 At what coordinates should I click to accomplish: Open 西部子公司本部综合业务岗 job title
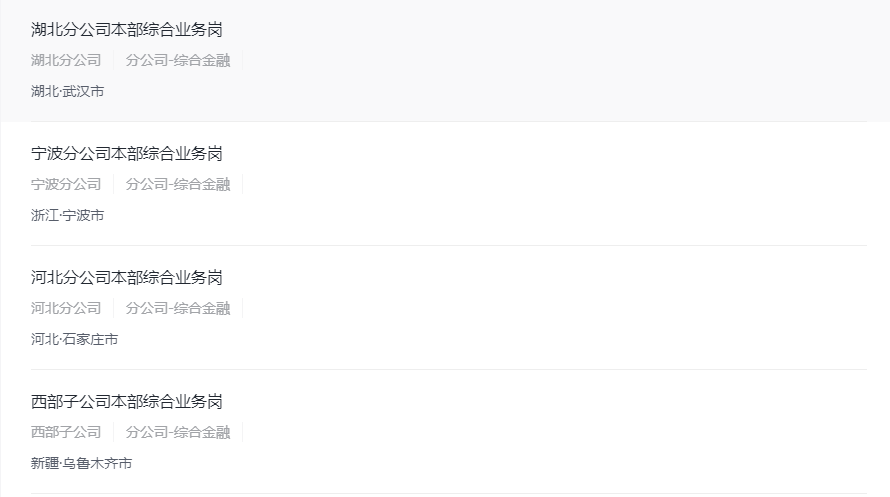(x=126, y=401)
